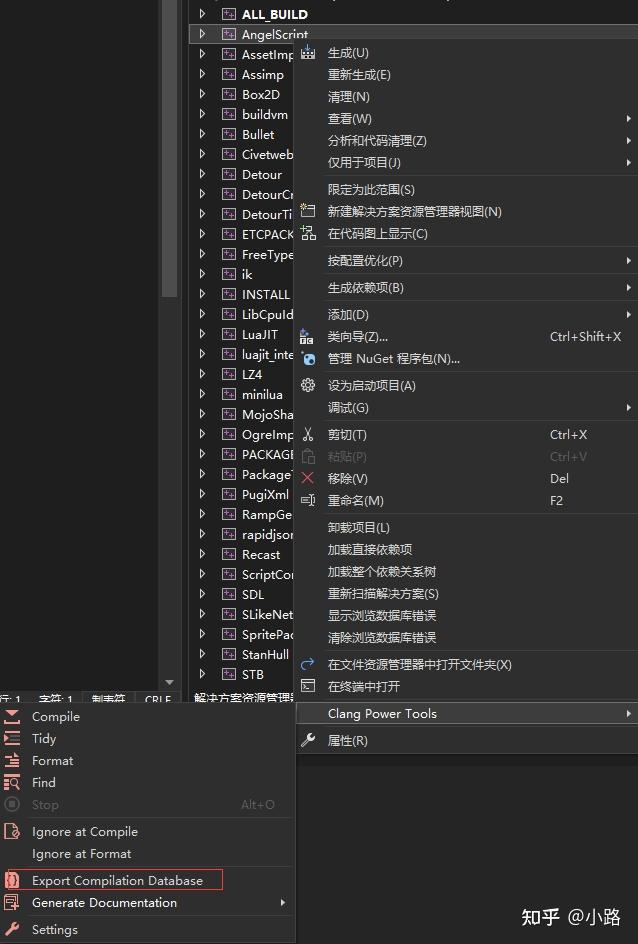Click the Clang Compile icon

[12, 716]
